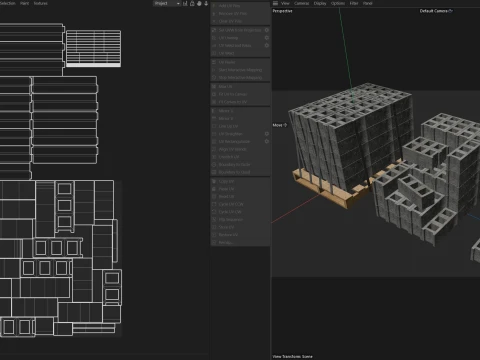The width and height of the screenshot is (480, 360).
Task: Click the Paste UV icon
Action: (x=214, y=189)
